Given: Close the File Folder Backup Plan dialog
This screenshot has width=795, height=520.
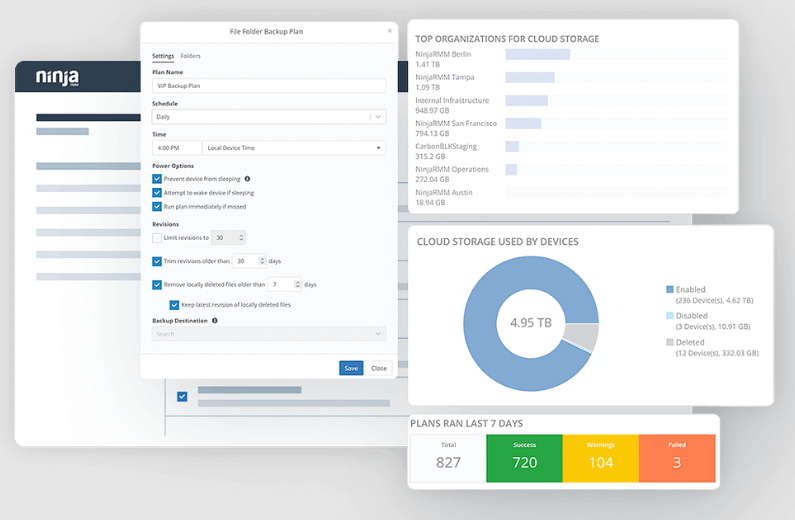Looking at the screenshot, I should coord(389,31).
